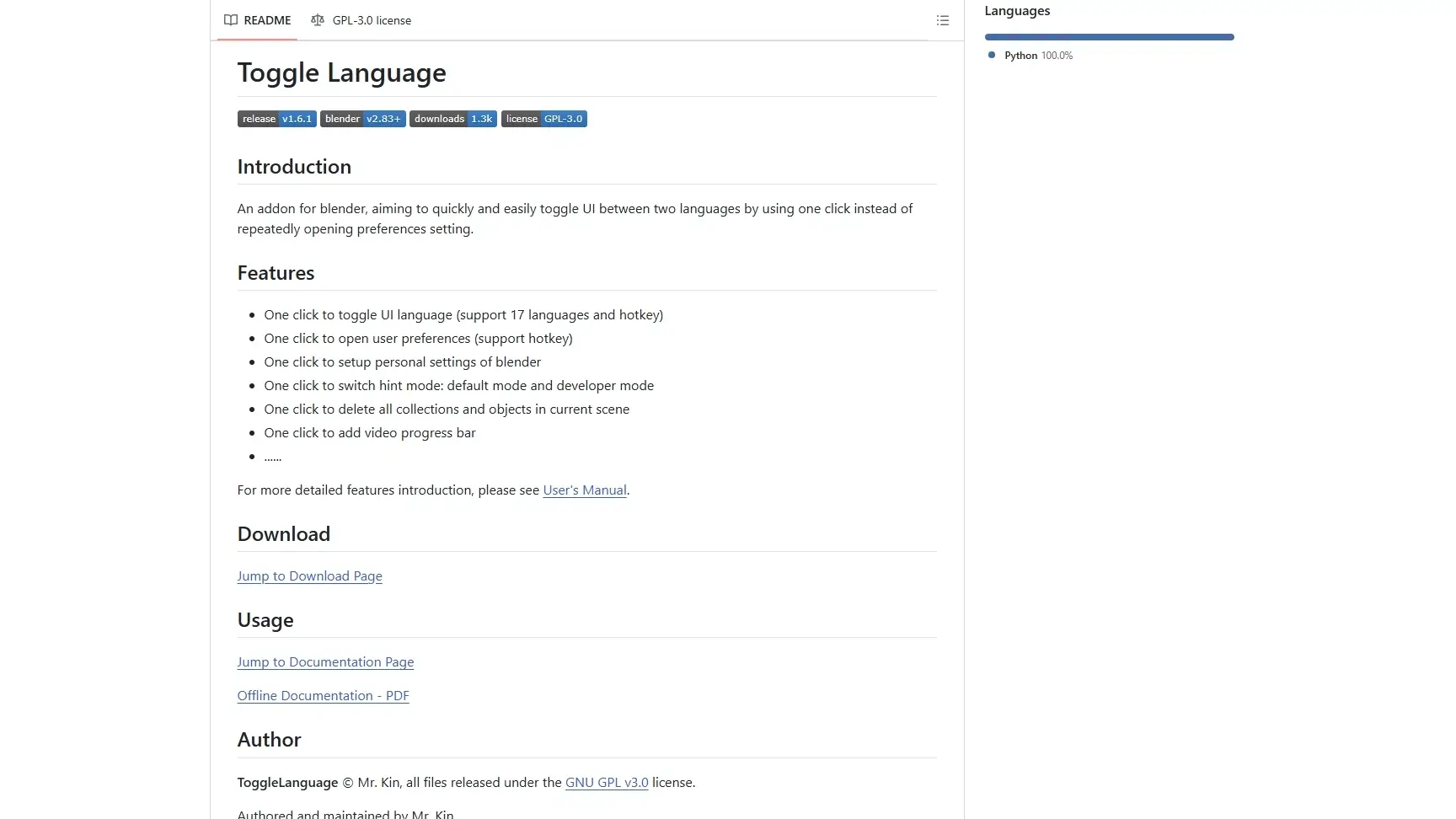
Task: Click the blender v2.83+ badge
Action: 363,119
